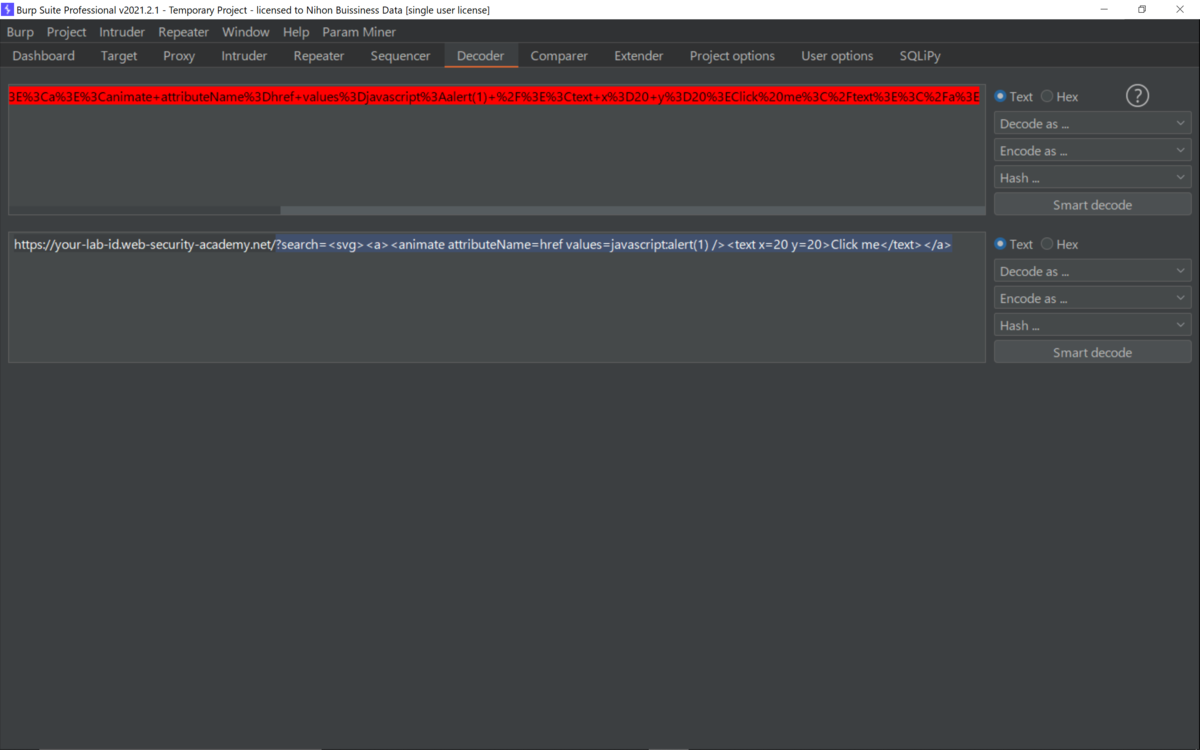Open first panel's 'Encode as ...' dropdown
Image resolution: width=1200 pixels, height=750 pixels.
1092,151
